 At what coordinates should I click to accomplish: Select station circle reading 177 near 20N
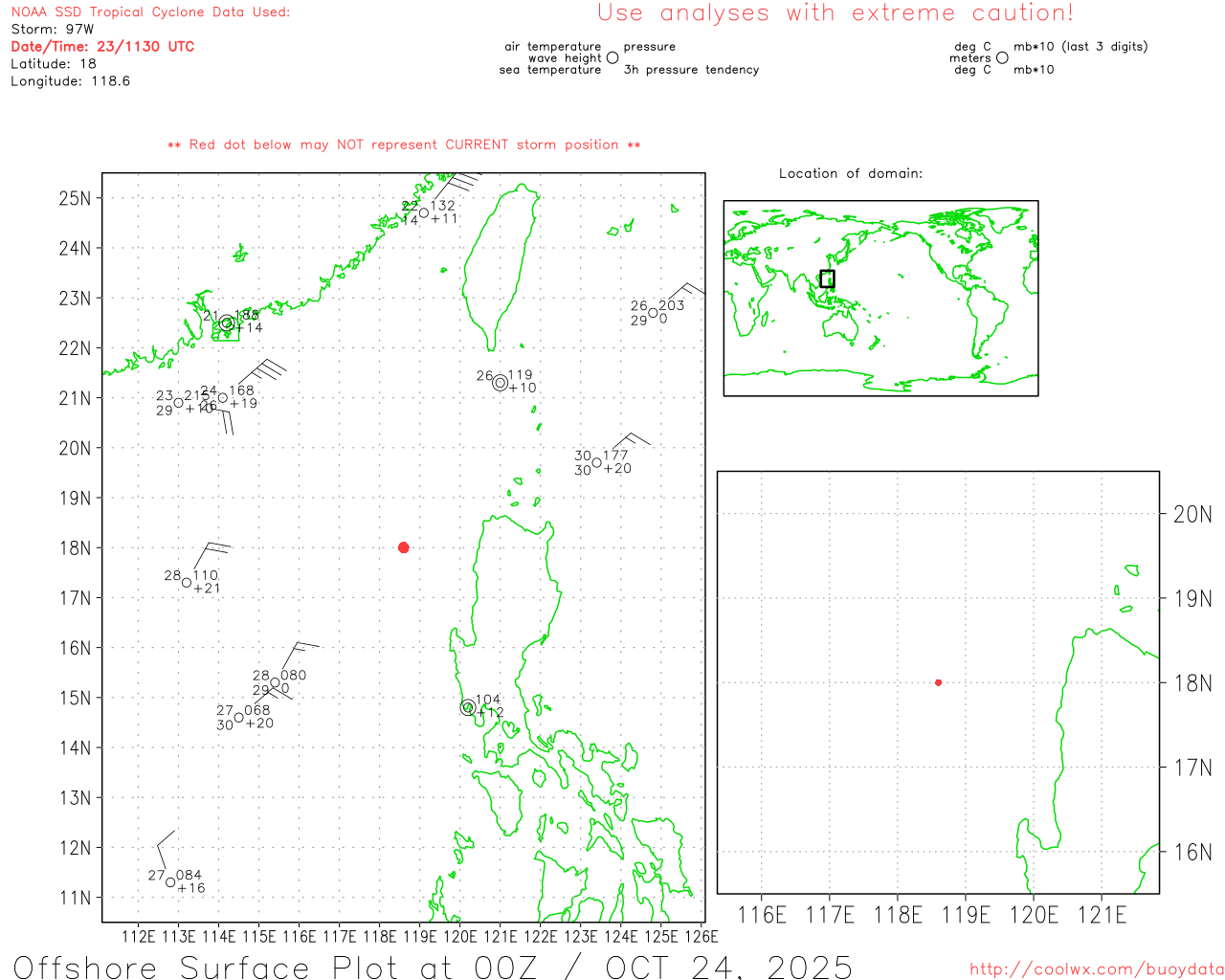click(596, 463)
